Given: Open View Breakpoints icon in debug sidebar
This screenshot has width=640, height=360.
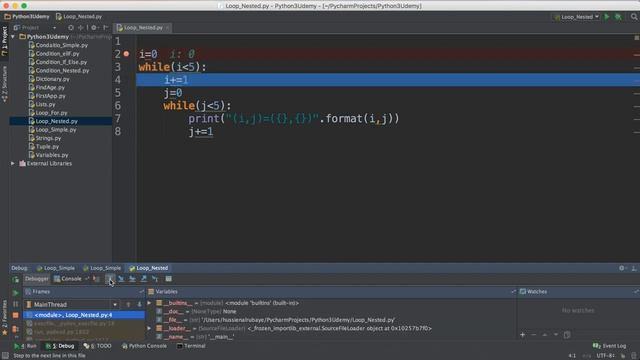Looking at the screenshot, I should click(x=16, y=329).
